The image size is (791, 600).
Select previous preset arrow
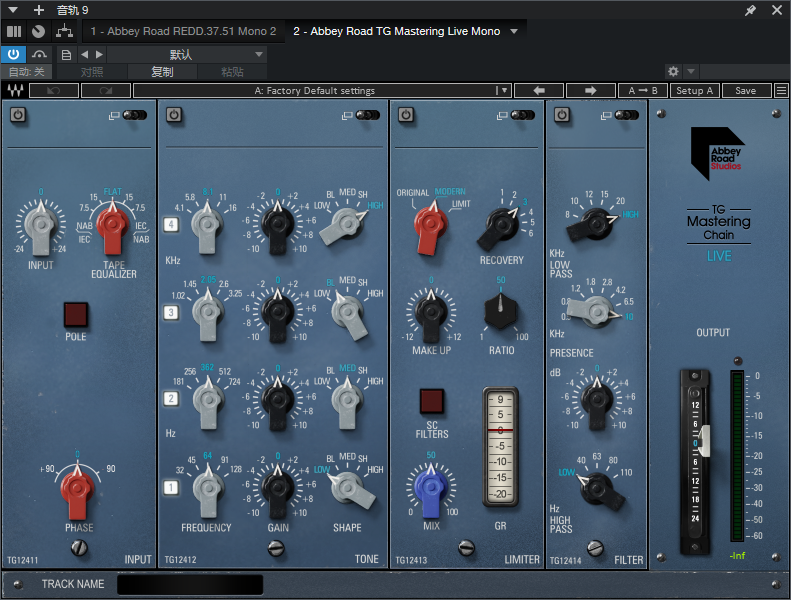point(84,54)
